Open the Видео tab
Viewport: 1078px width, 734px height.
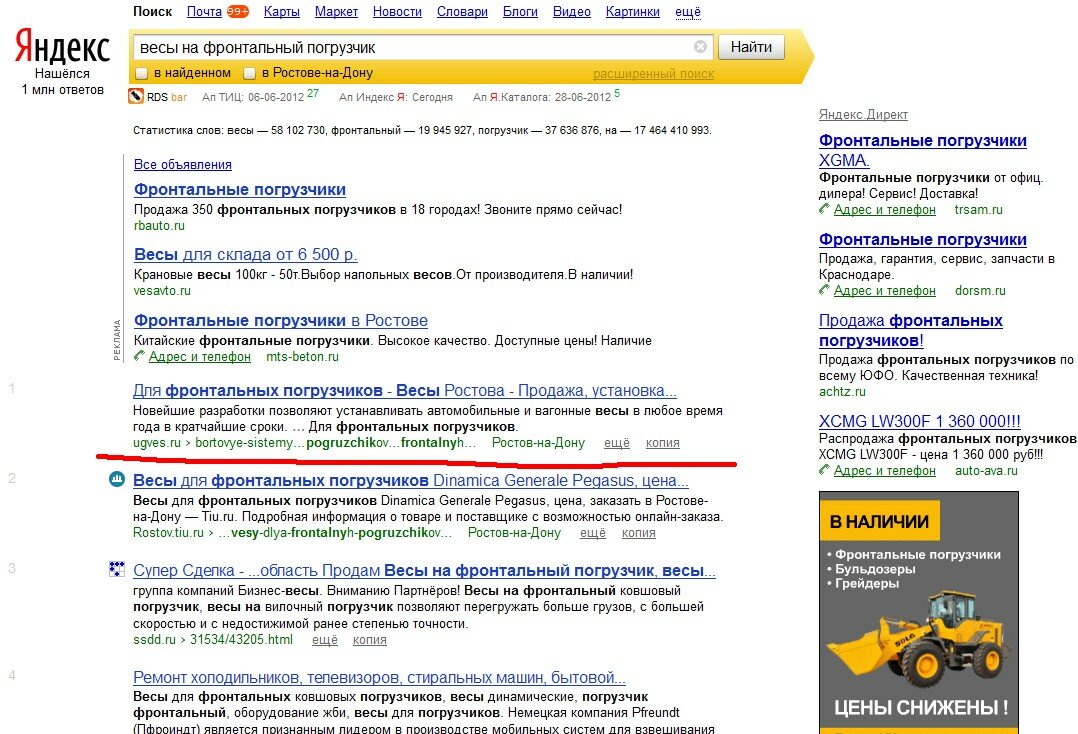(572, 12)
